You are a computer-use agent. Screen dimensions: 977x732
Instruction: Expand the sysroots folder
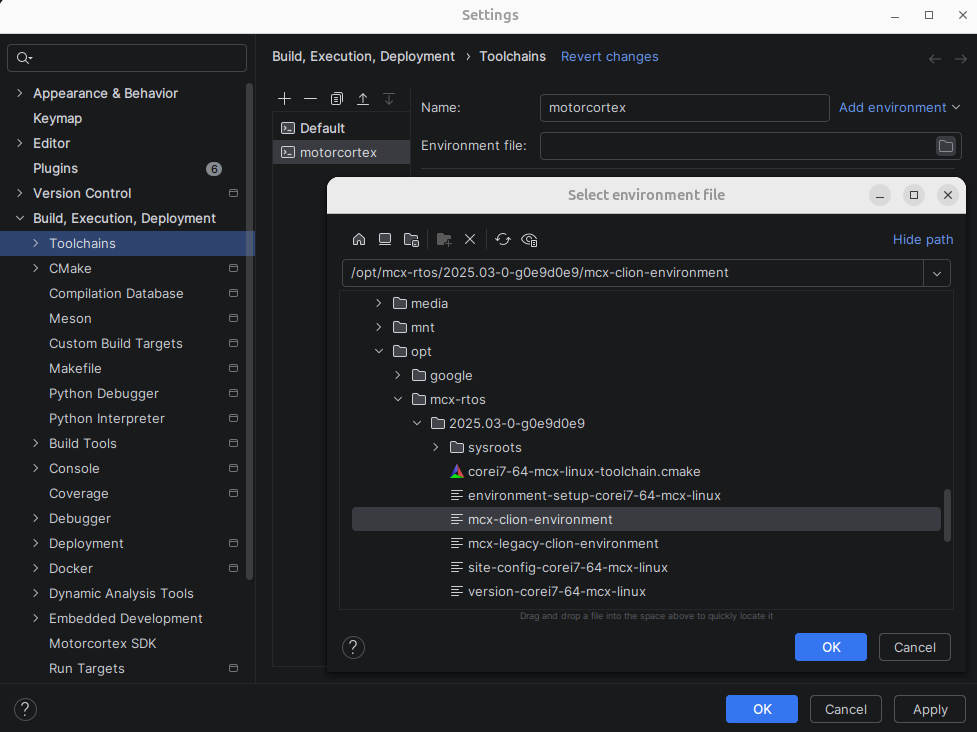(436, 448)
